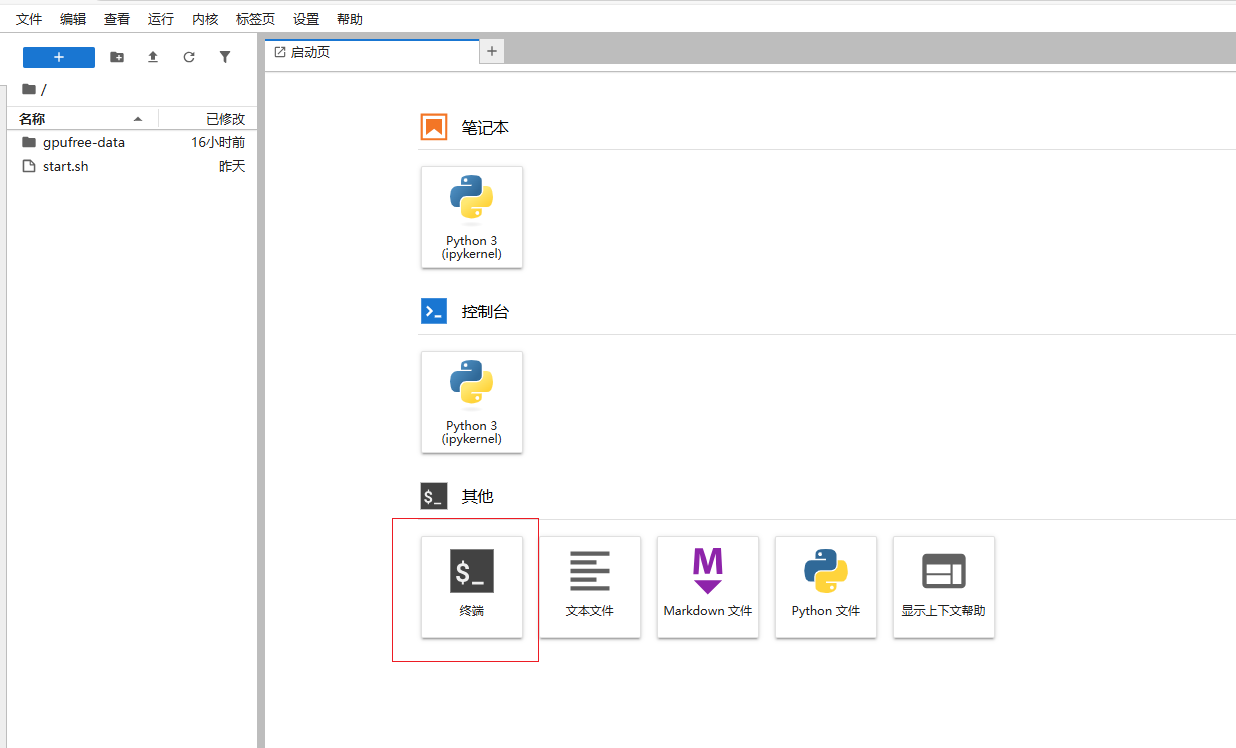Open the 编辑 menu
1236x748 pixels.
[x=73, y=19]
